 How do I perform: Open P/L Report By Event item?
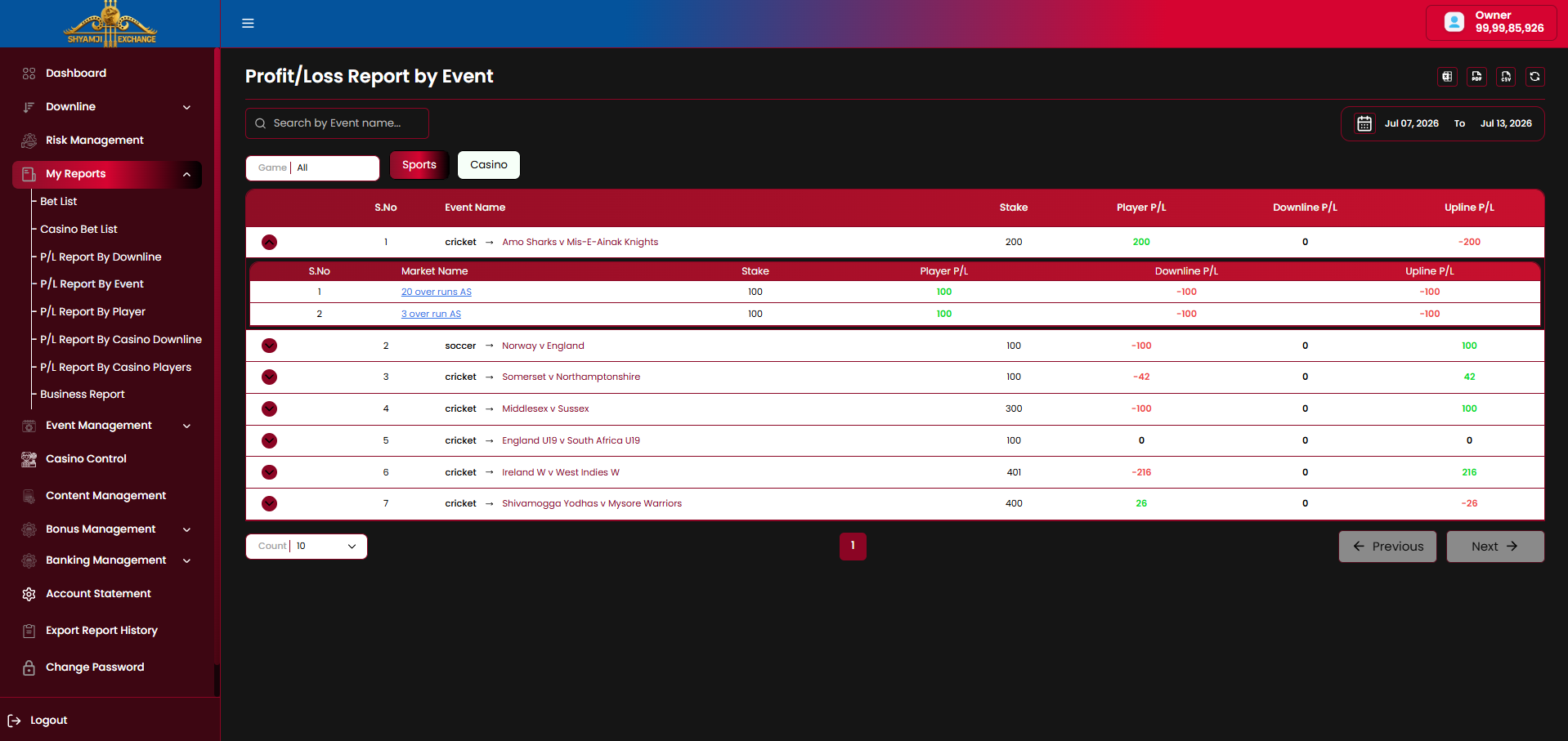click(92, 284)
